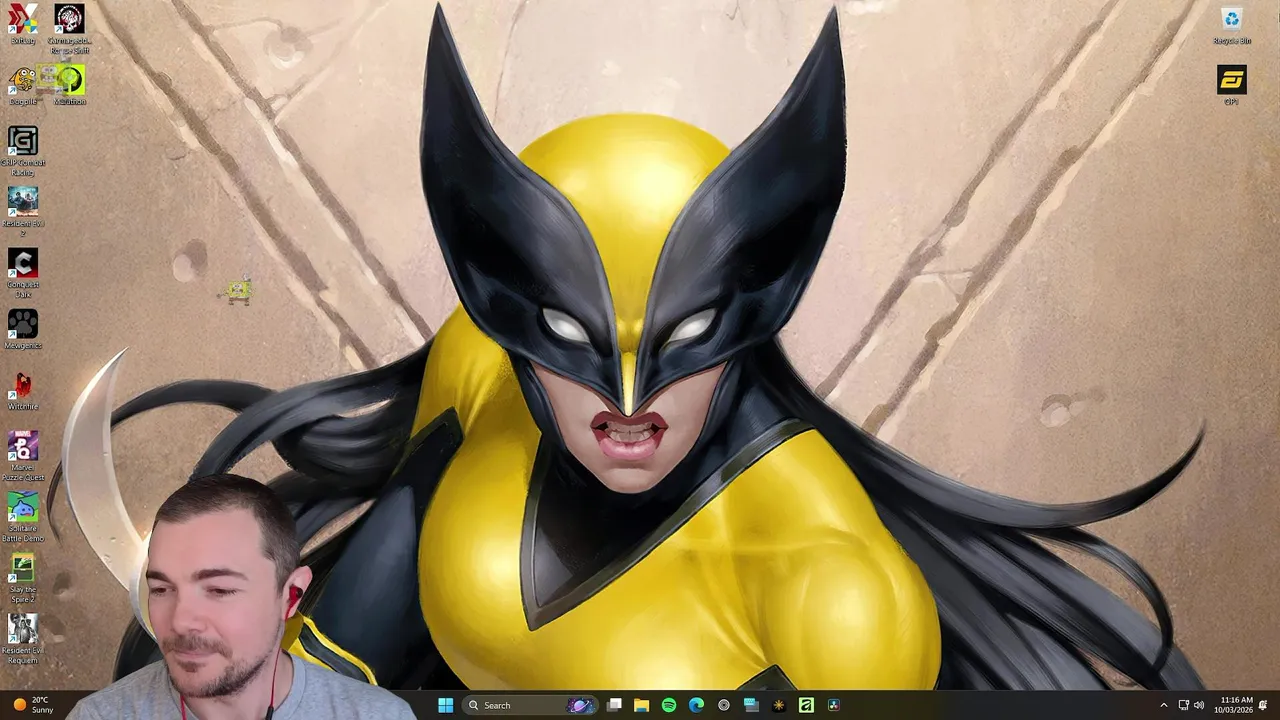This screenshot has width=1280, height=720.
Task: Select the Resident Evil Requiem shortcut
Action: (22, 639)
